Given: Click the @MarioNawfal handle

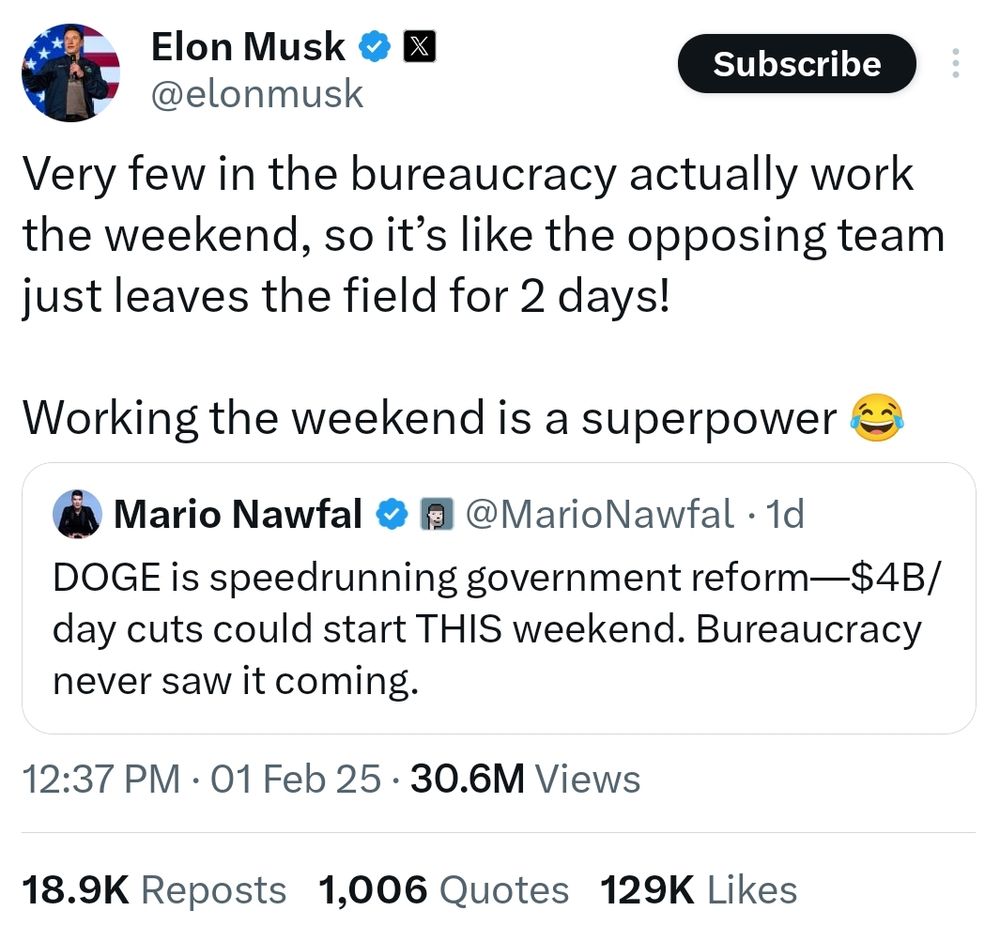Looking at the screenshot, I should click(x=601, y=515).
